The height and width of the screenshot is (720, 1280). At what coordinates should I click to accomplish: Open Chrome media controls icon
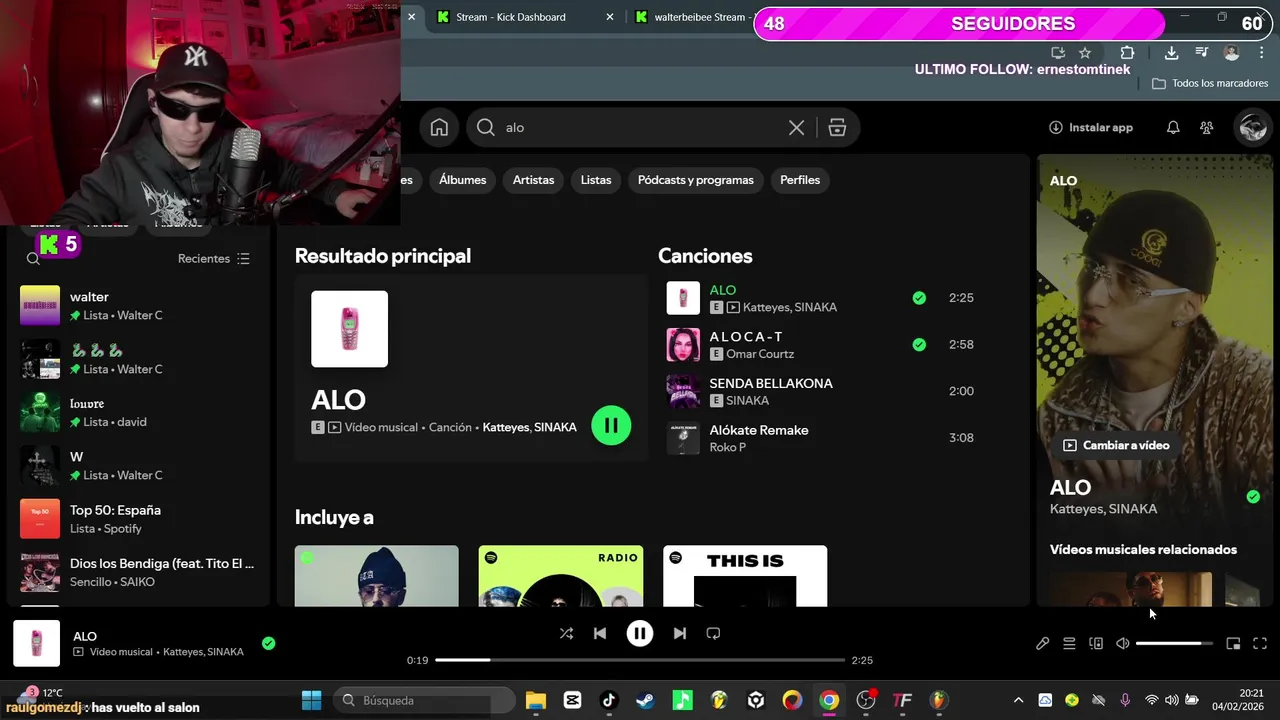pos(1202,53)
